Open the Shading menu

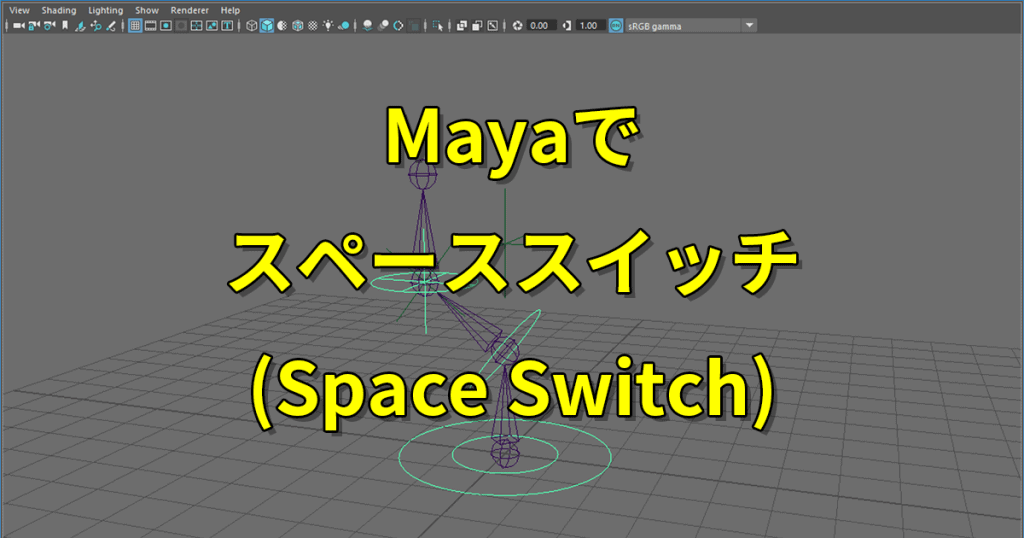coord(58,10)
